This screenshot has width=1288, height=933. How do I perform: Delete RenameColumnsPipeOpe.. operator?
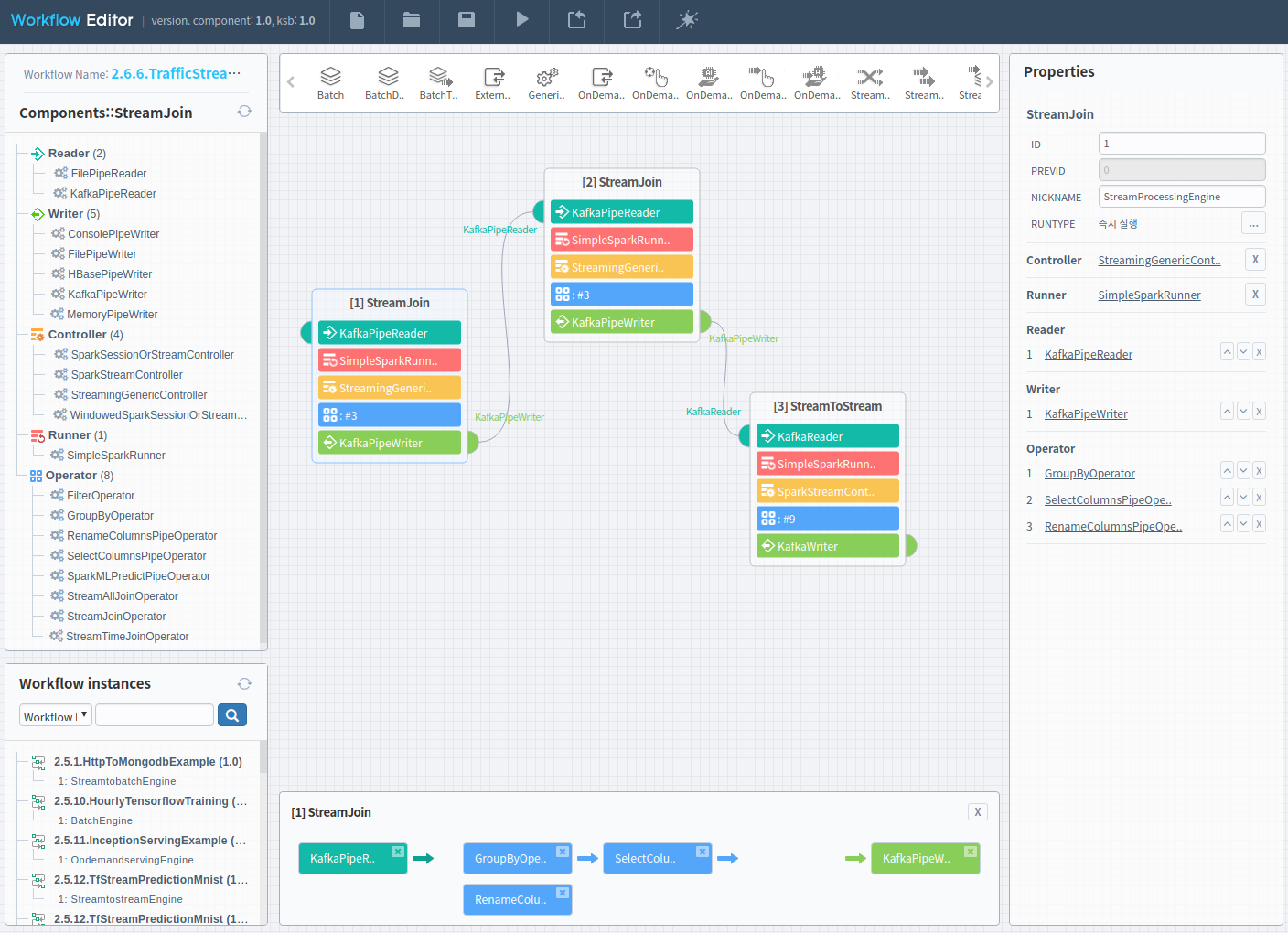tap(1260, 524)
